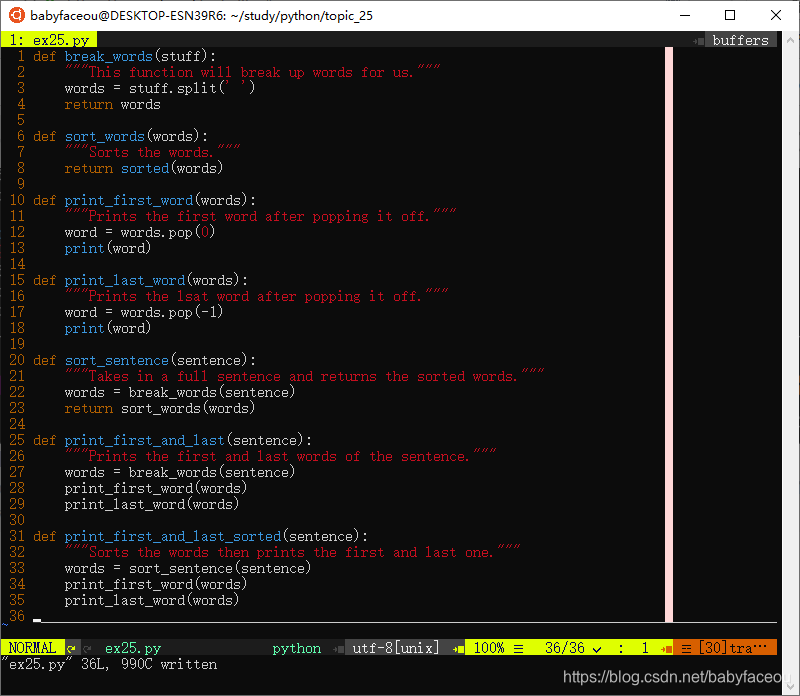Click the 'sort_words' function name on line 6

[105, 136]
